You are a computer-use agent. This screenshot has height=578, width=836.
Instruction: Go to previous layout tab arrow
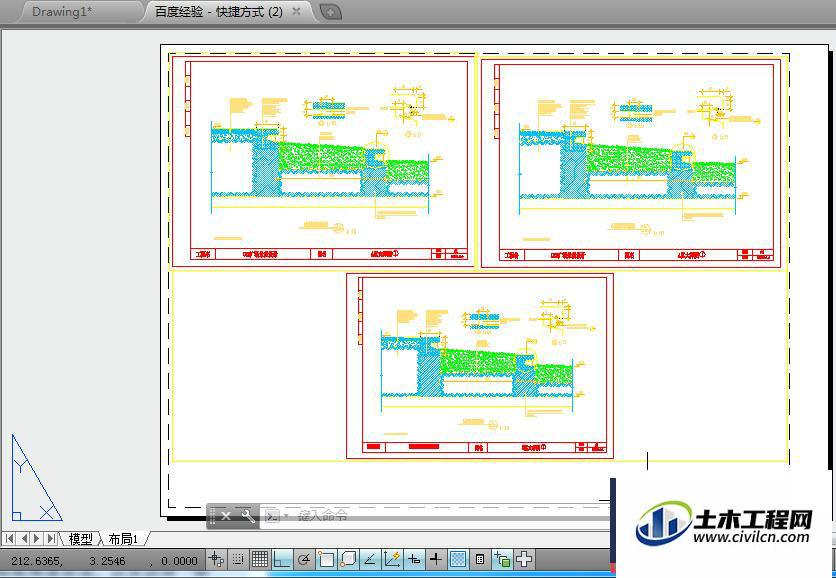pos(24,539)
